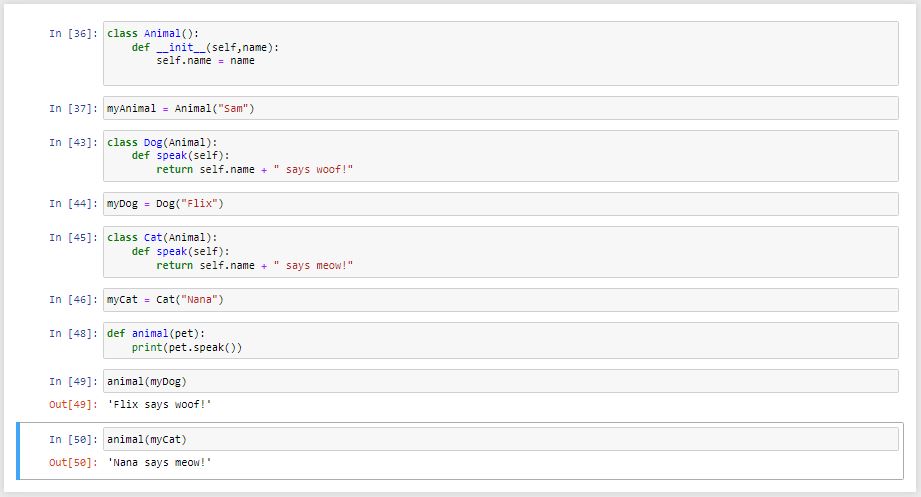Click inside the def animal(pet) cell
This screenshot has width=921, height=497.
click(500, 340)
